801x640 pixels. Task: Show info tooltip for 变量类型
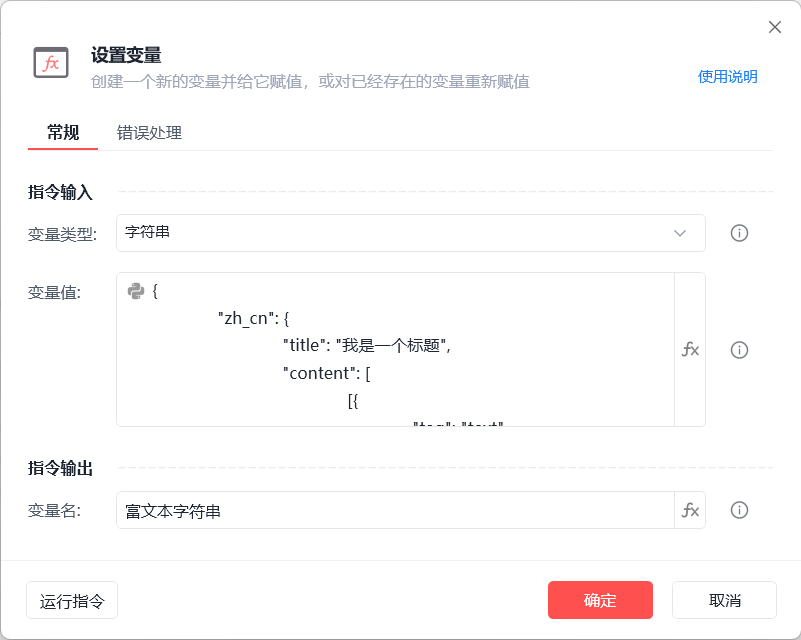739,233
